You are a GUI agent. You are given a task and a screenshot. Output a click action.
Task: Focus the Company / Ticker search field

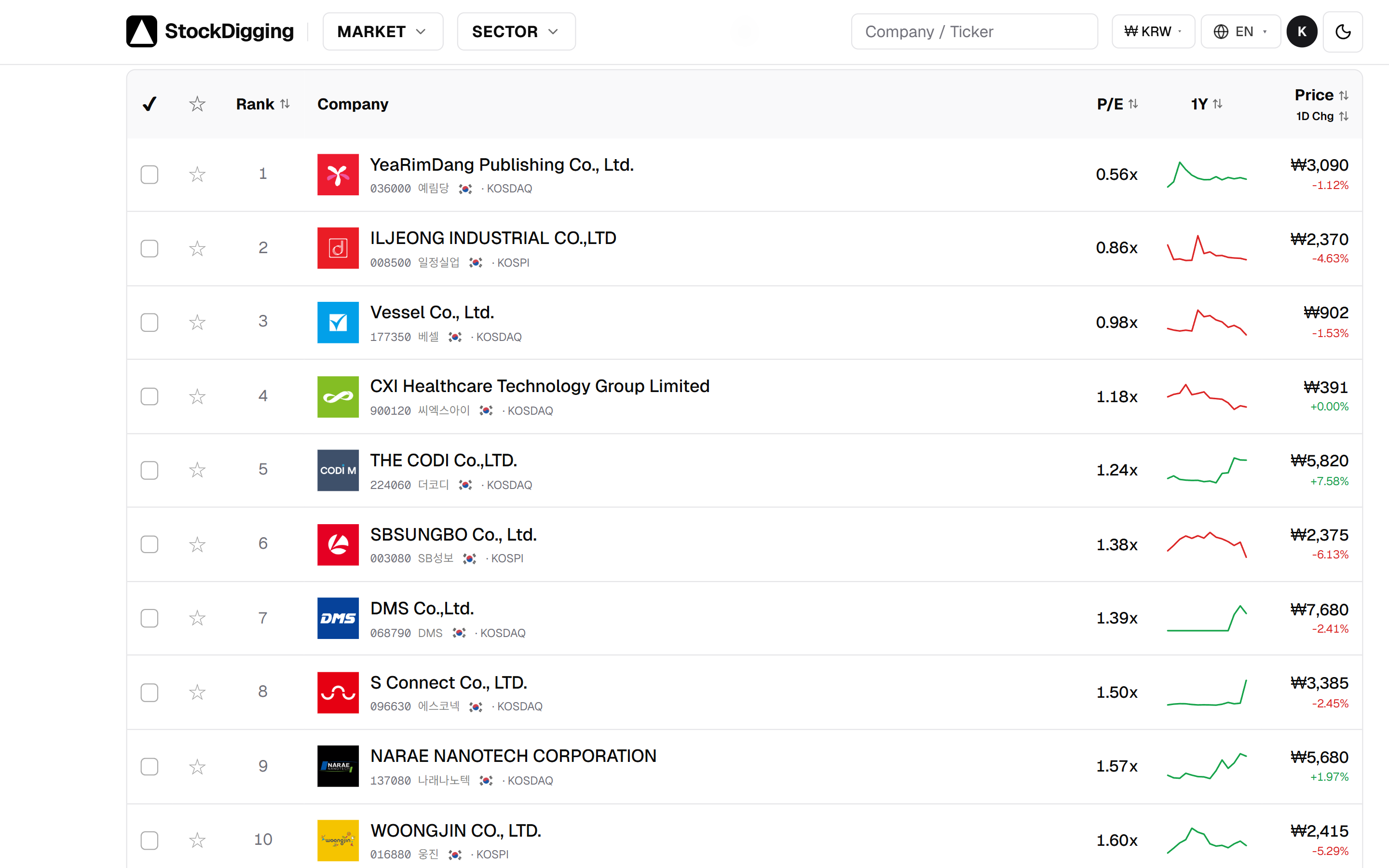tap(974, 31)
